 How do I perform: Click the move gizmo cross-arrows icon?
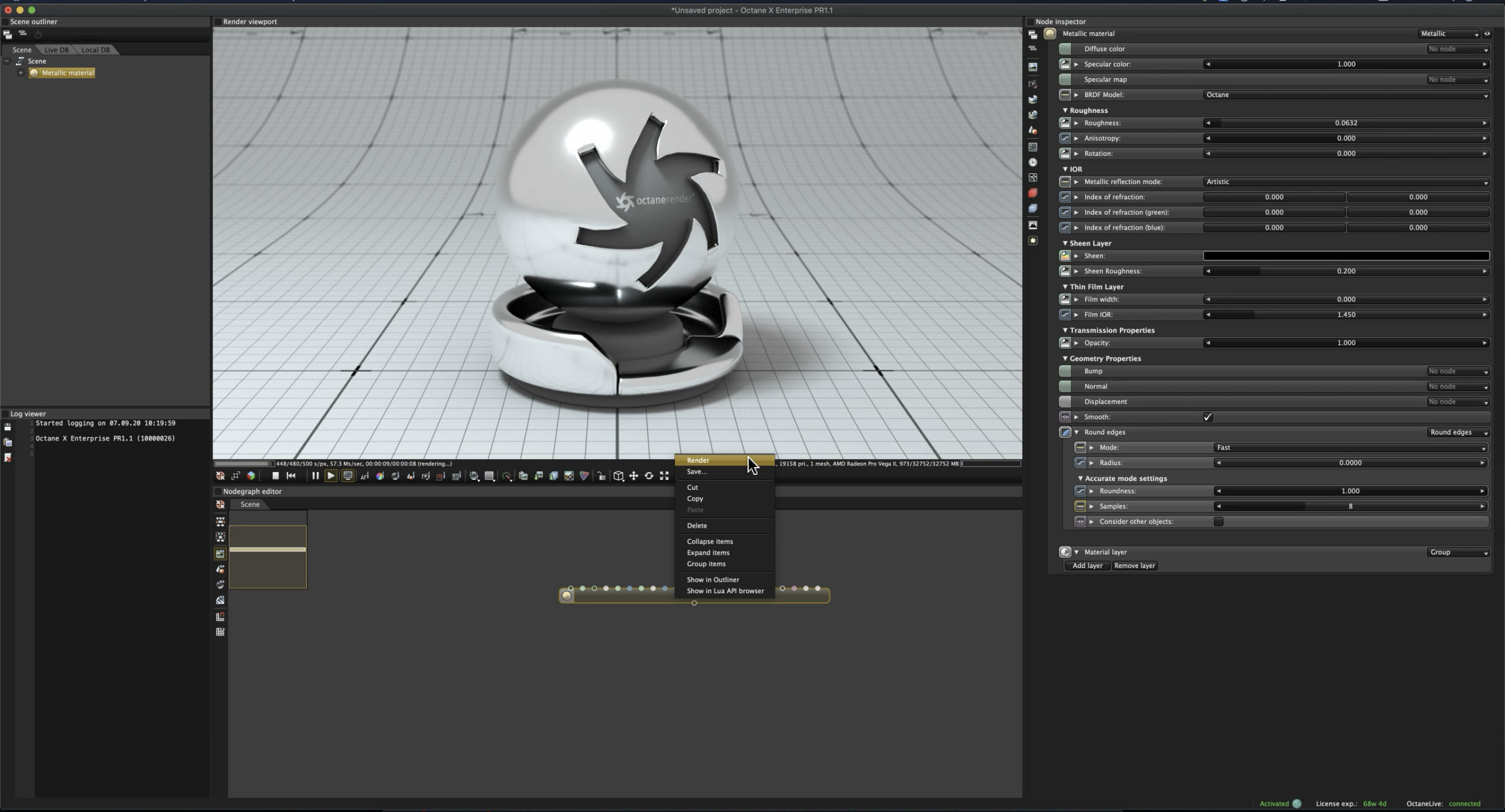pyautogui.click(x=634, y=476)
